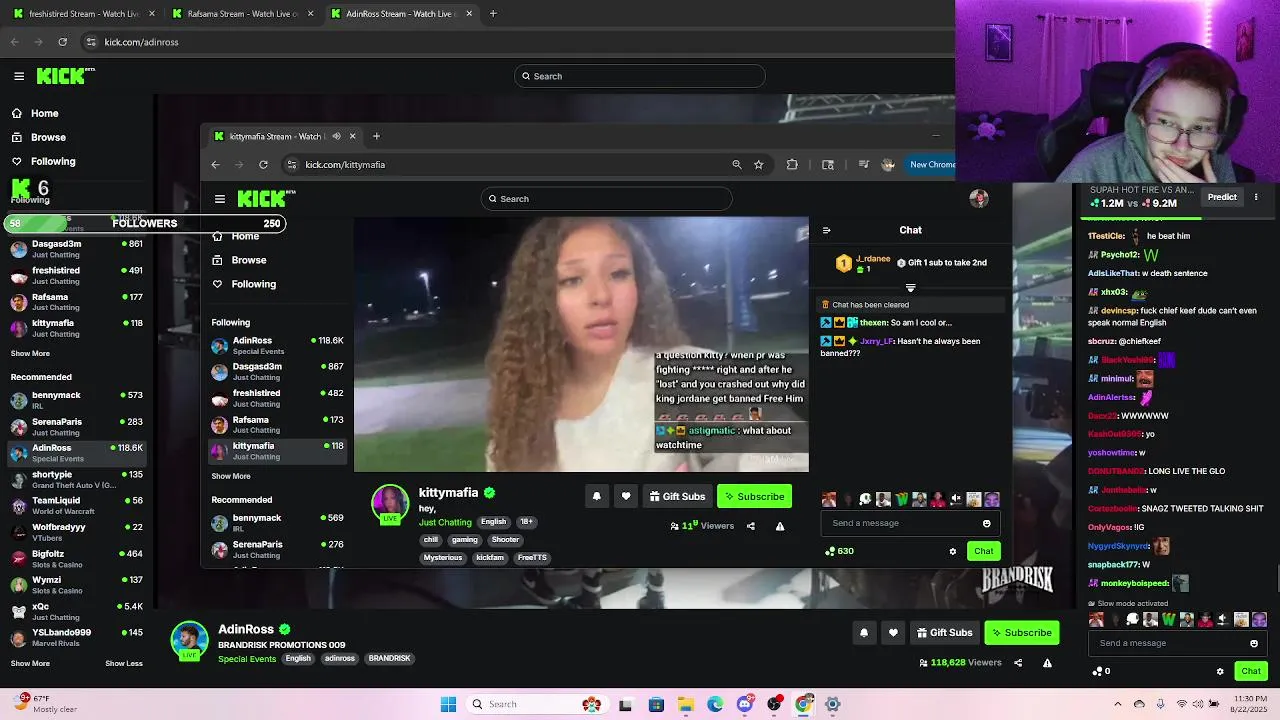Open user avatar menu in inner Kick page
The height and width of the screenshot is (720, 1280).
[979, 198]
